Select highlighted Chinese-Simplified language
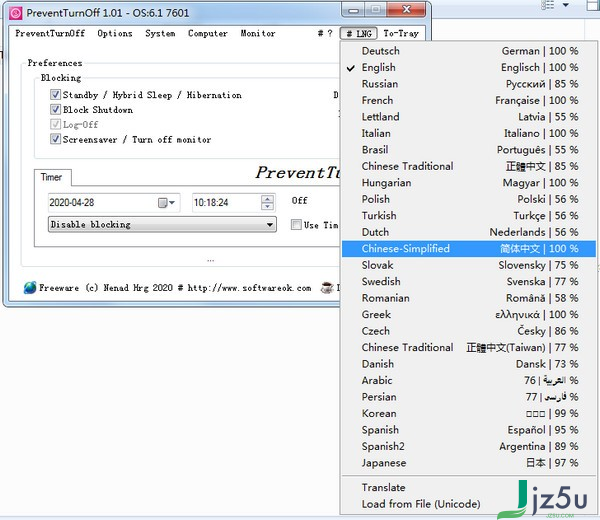This screenshot has width=600, height=520. (468, 248)
